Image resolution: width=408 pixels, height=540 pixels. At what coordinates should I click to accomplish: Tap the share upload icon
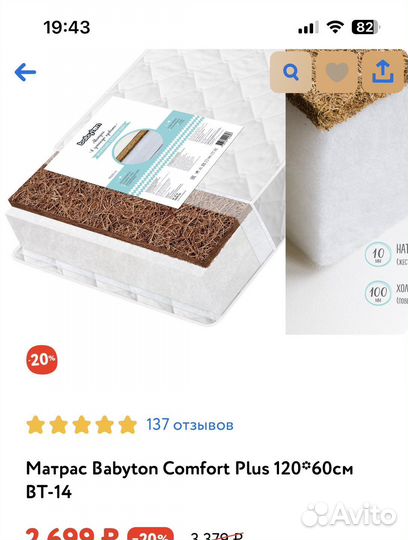[383, 72]
